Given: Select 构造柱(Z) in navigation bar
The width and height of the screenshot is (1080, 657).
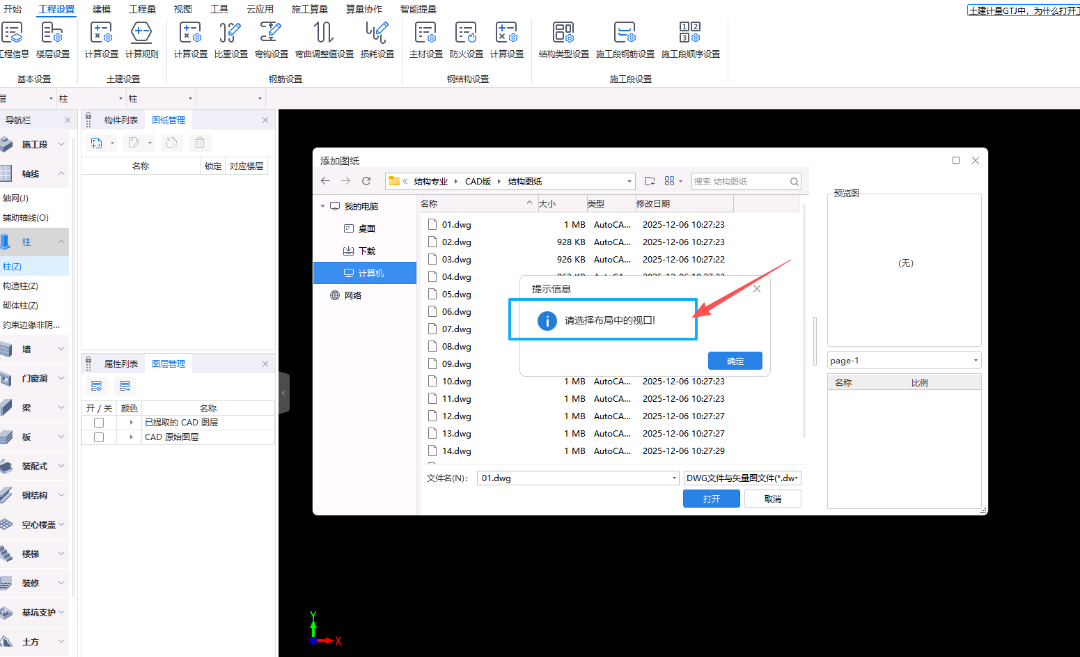Looking at the screenshot, I should coord(20,286).
